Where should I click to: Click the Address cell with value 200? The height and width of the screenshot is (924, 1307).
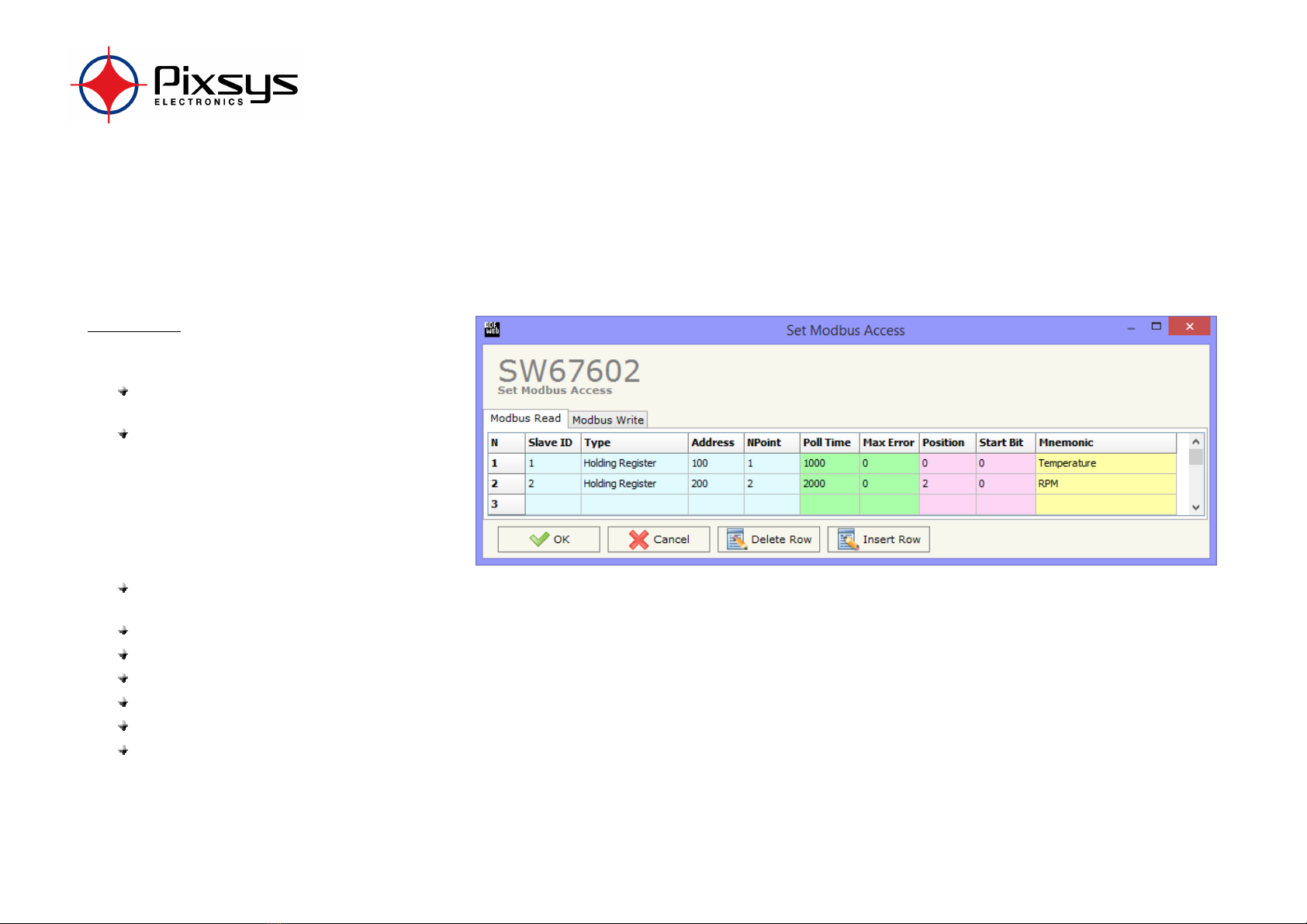coord(716,483)
